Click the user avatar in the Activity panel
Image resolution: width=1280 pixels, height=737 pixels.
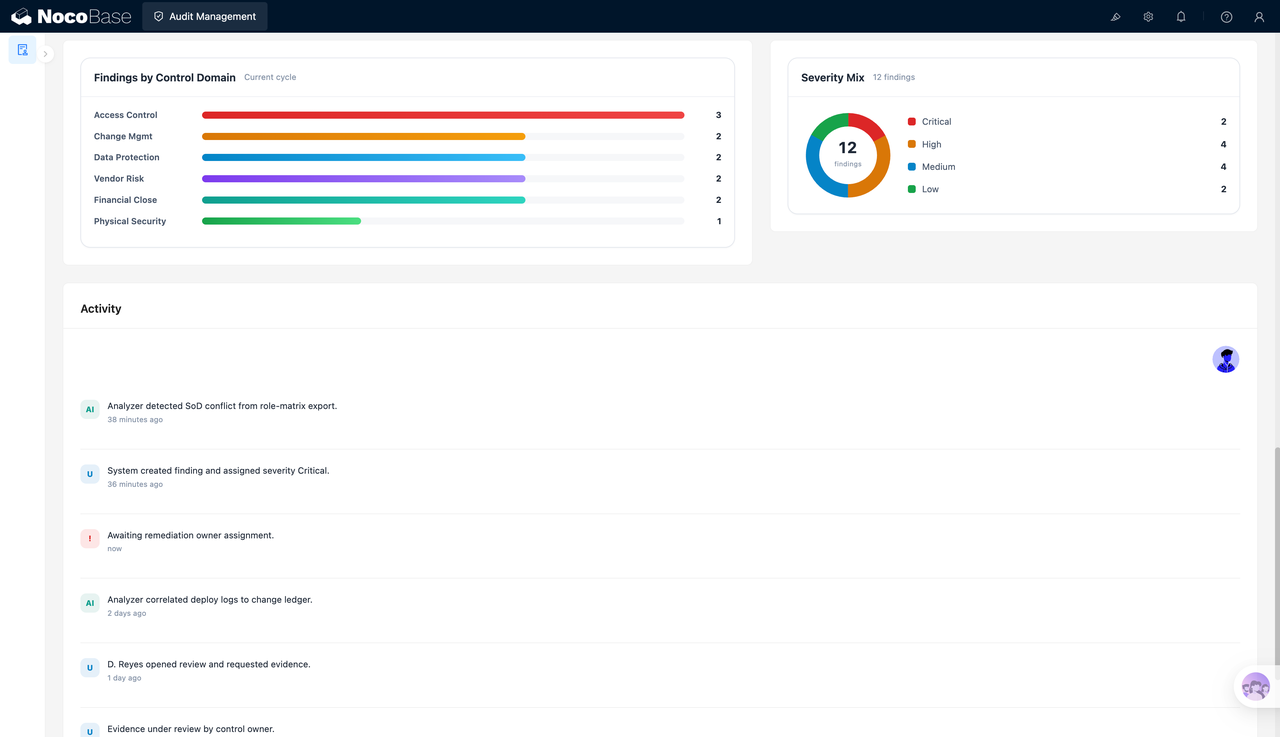pos(1226,360)
